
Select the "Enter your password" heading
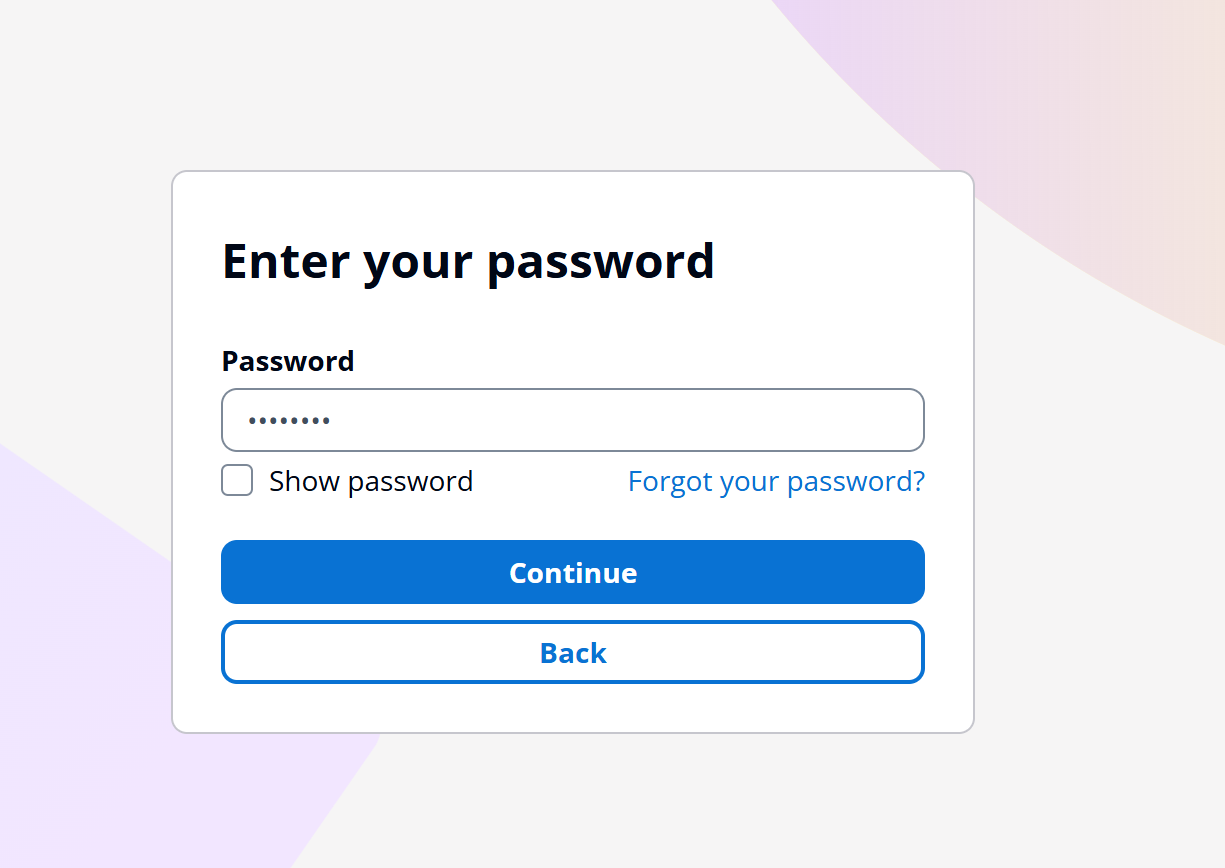(x=468, y=261)
